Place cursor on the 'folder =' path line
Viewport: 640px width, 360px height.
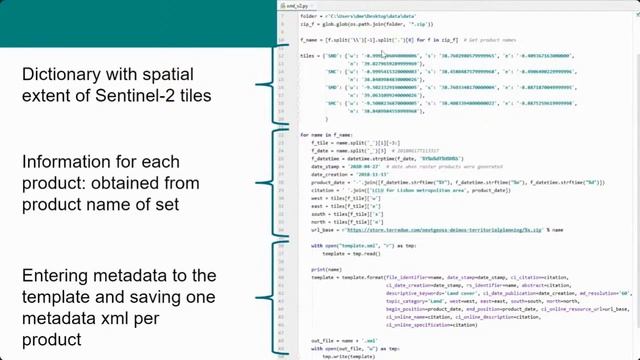(358, 16)
